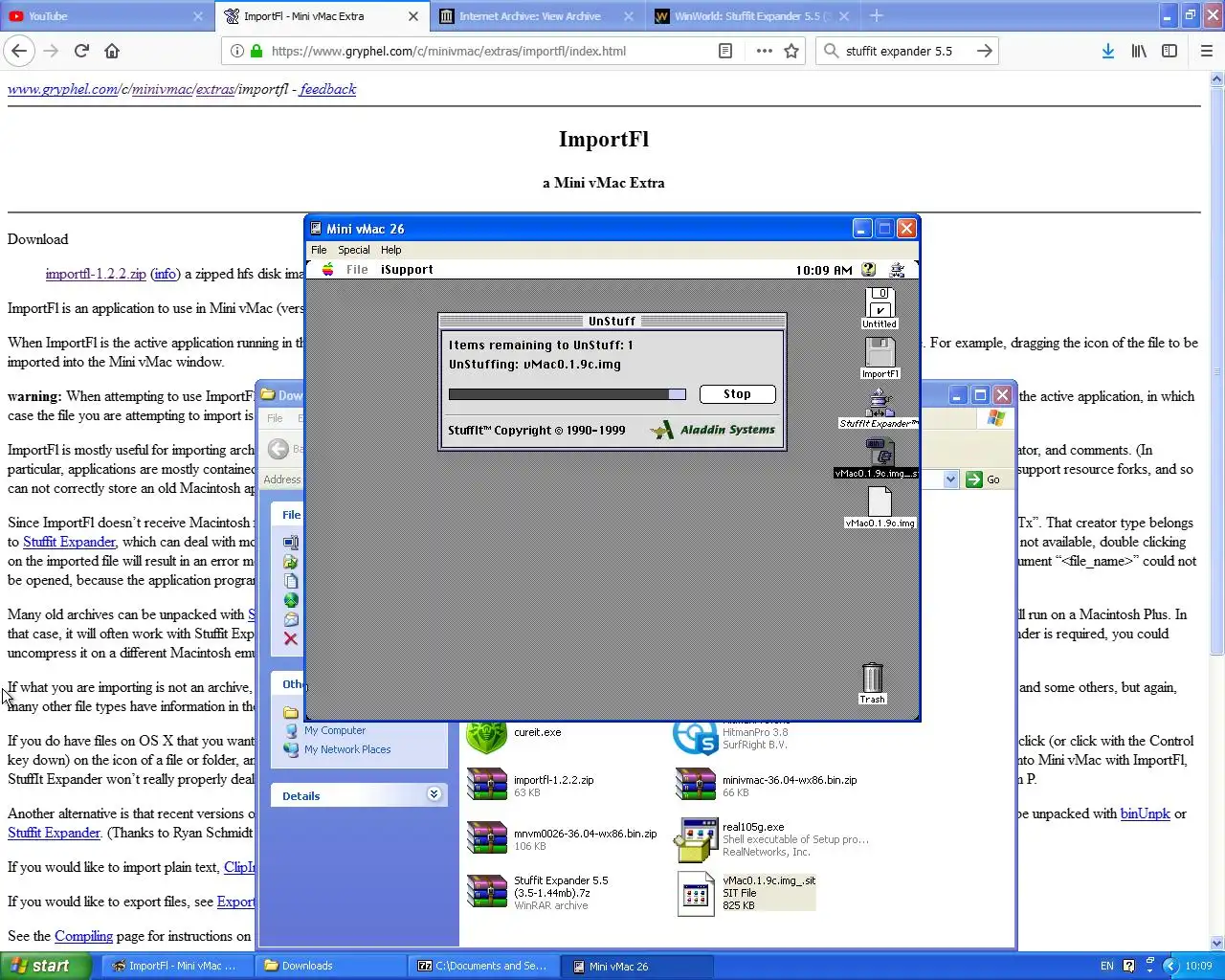The width and height of the screenshot is (1225, 980).
Task: Select minivmac-36.04-wx86.bin.zip file
Action: coord(767,785)
